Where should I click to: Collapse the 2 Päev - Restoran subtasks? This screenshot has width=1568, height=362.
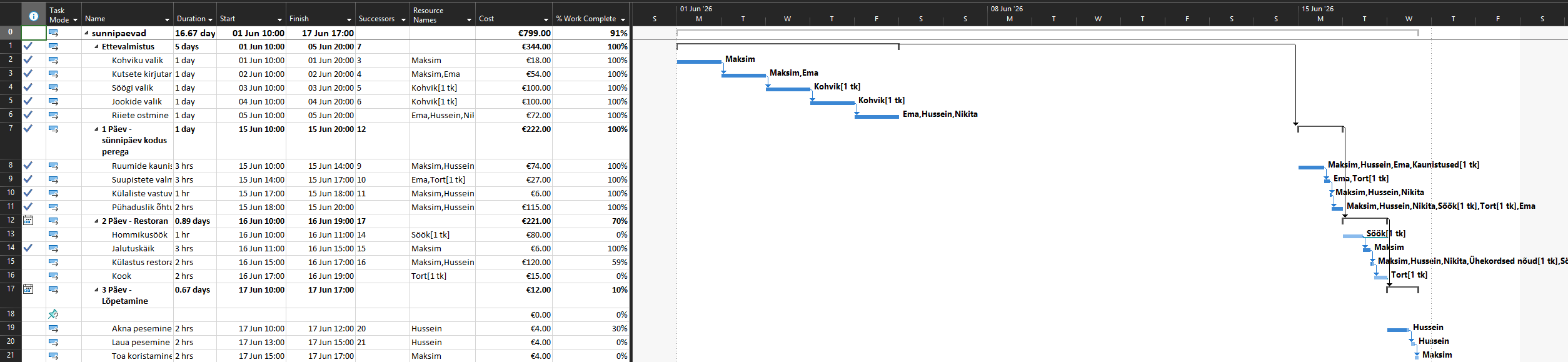coord(97,221)
